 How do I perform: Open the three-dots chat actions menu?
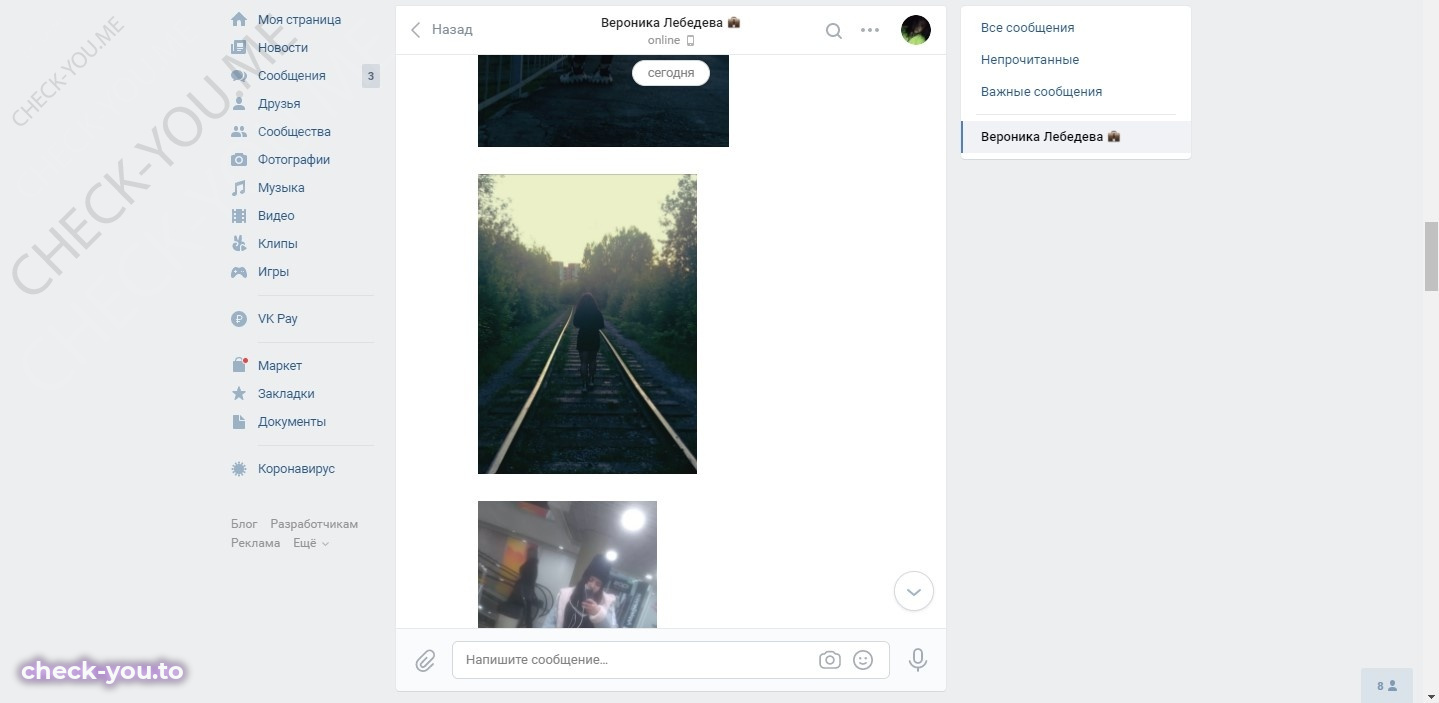(870, 30)
